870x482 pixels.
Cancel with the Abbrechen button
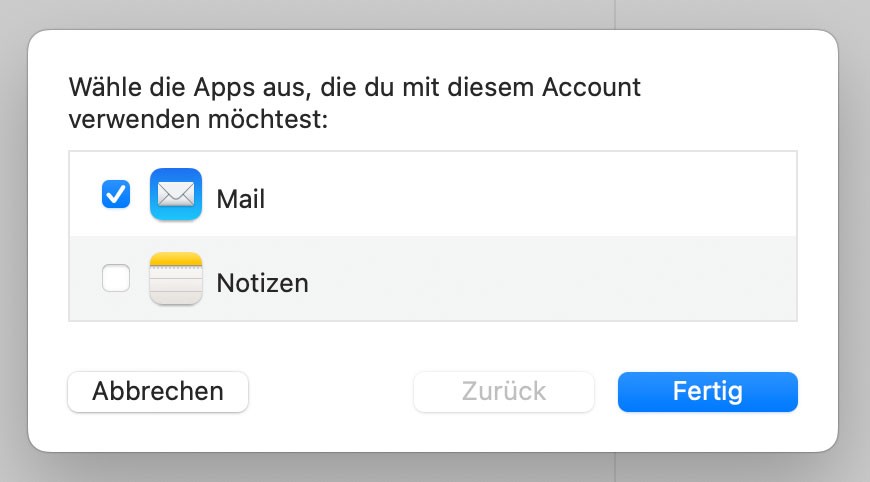pyautogui.click(x=158, y=391)
